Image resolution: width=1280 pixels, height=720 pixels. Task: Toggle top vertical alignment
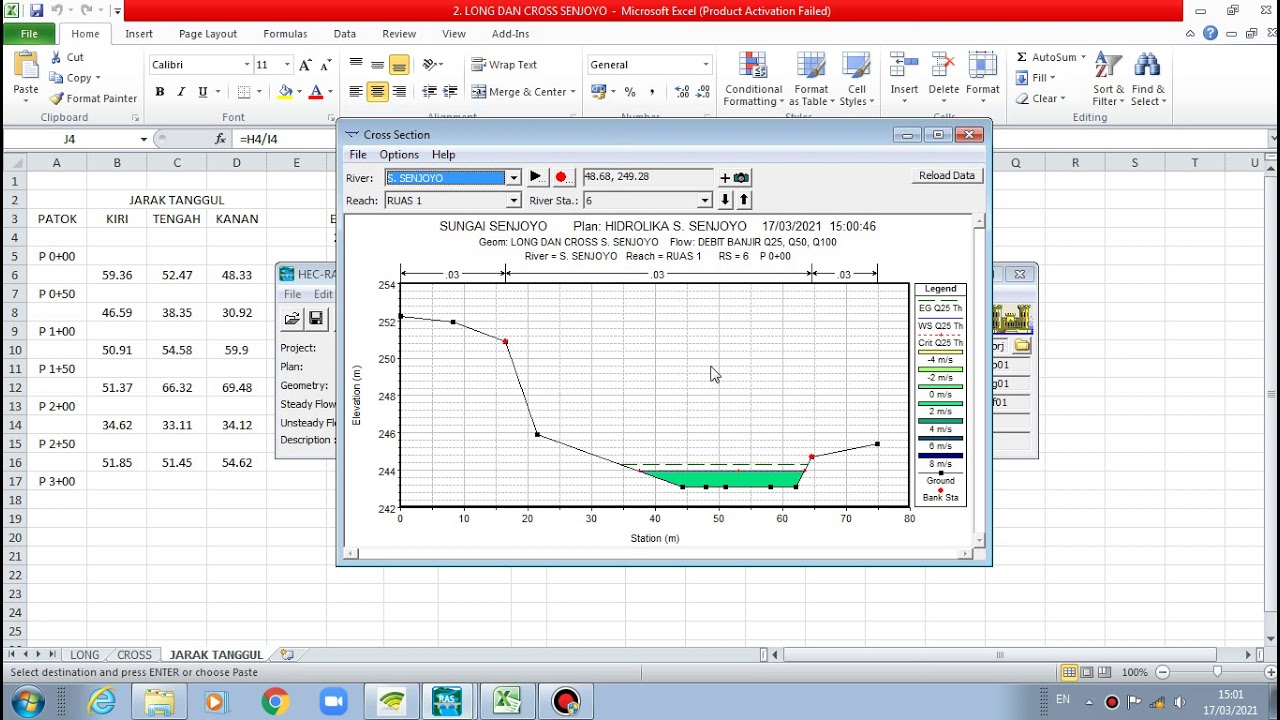[x=356, y=65]
